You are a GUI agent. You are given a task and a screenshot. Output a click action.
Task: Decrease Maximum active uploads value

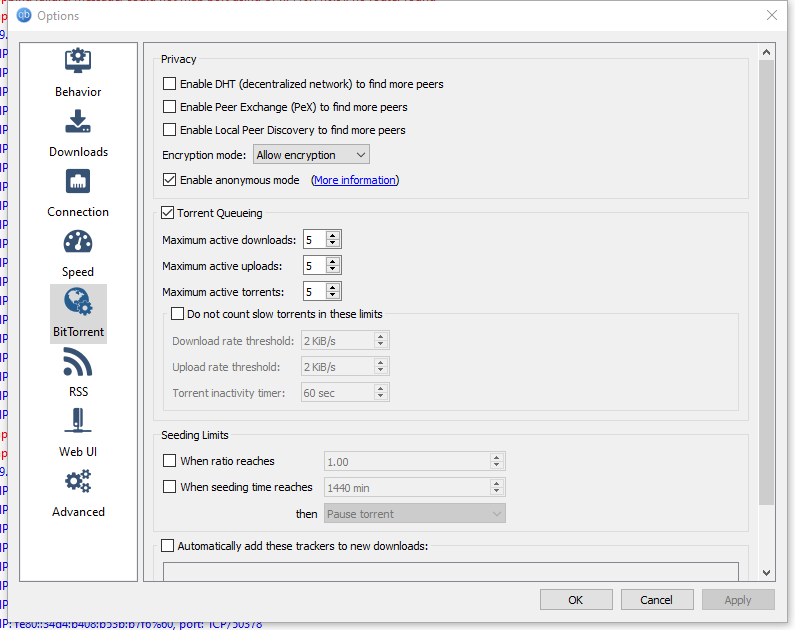(x=333, y=269)
